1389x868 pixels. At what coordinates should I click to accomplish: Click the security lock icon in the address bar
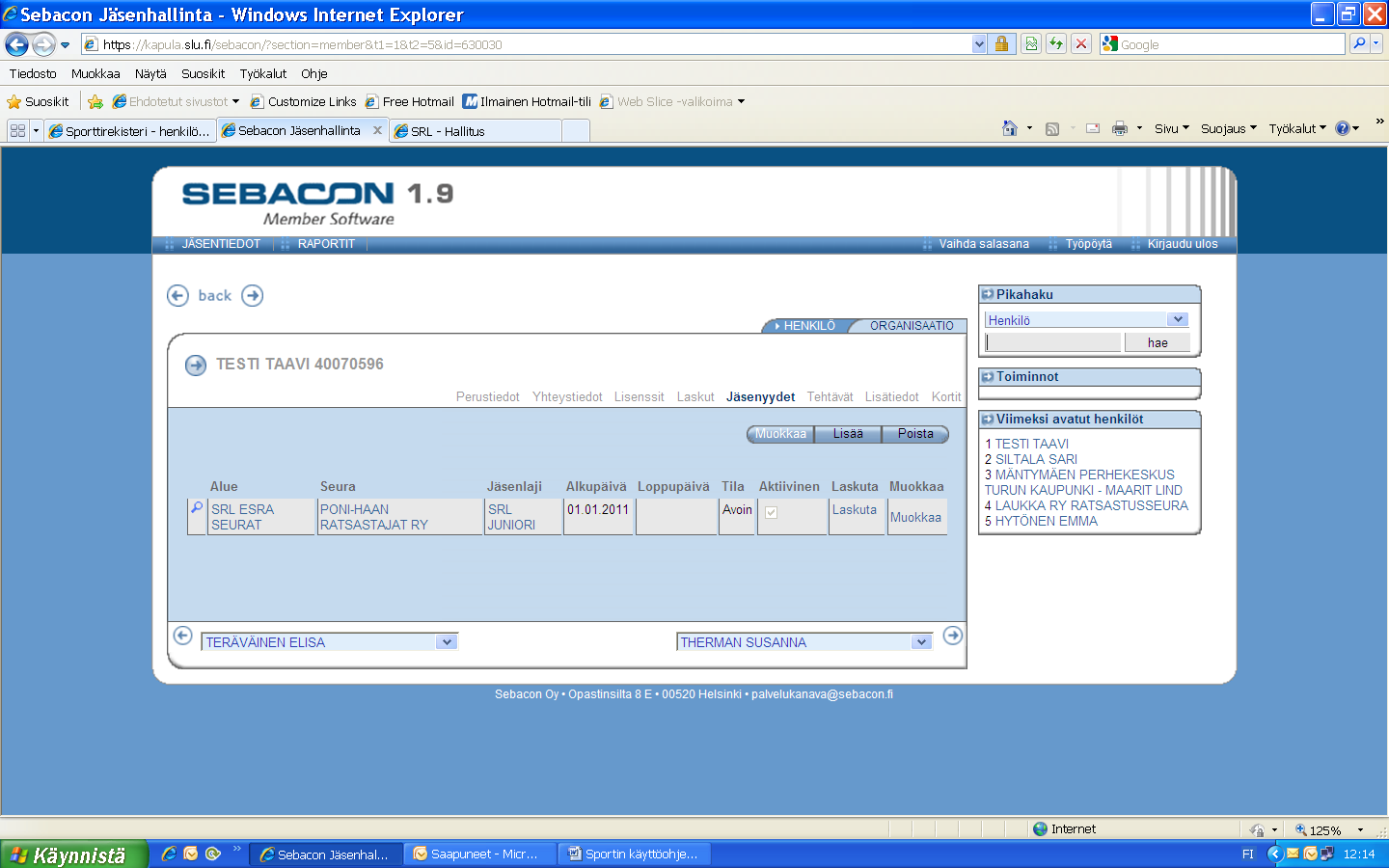pyautogui.click(x=1002, y=43)
